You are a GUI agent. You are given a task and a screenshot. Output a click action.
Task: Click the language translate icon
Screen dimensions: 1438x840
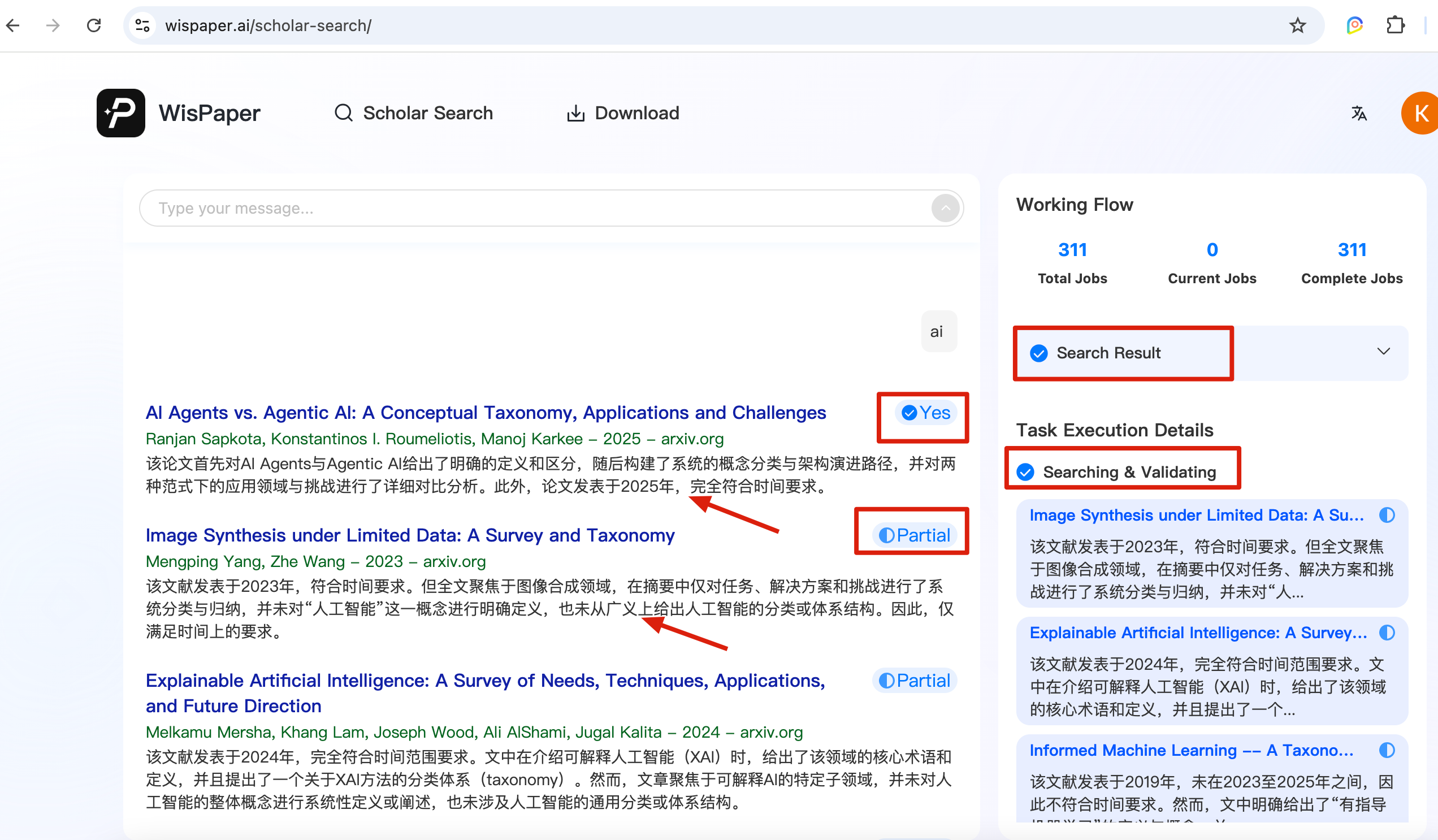[x=1359, y=113]
